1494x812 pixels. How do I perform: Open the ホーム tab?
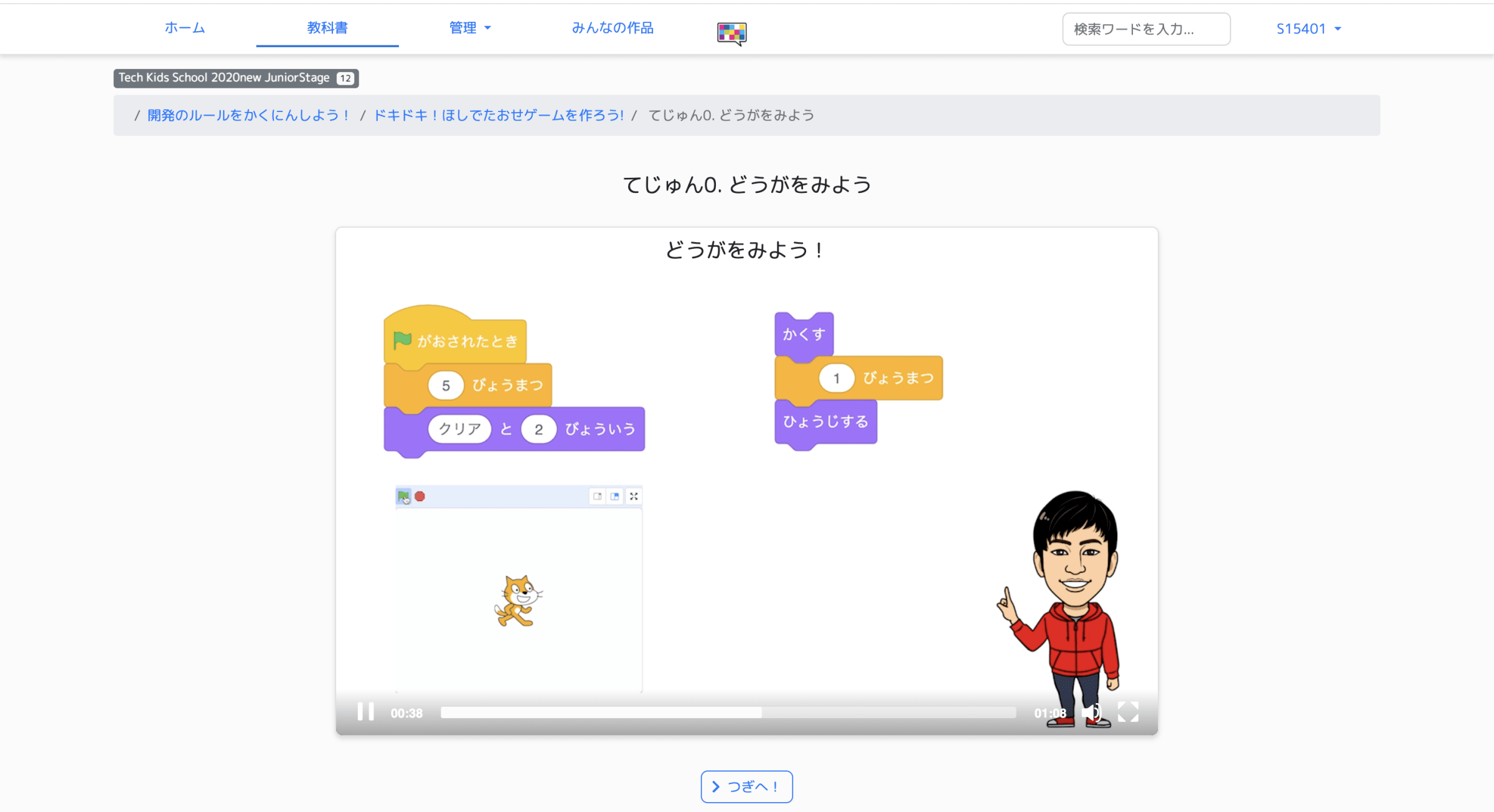tap(184, 28)
